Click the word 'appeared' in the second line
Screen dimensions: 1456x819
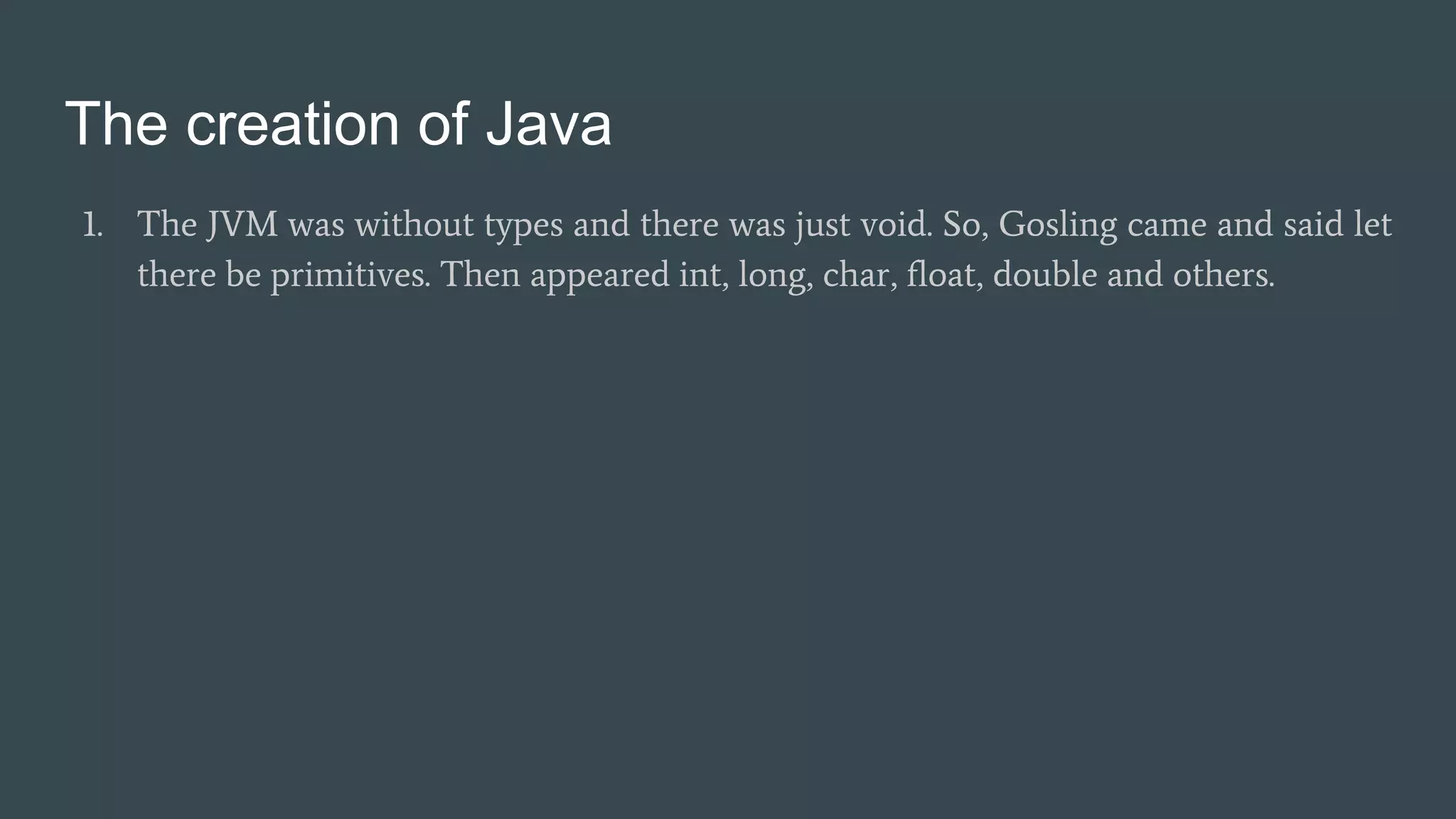point(599,277)
